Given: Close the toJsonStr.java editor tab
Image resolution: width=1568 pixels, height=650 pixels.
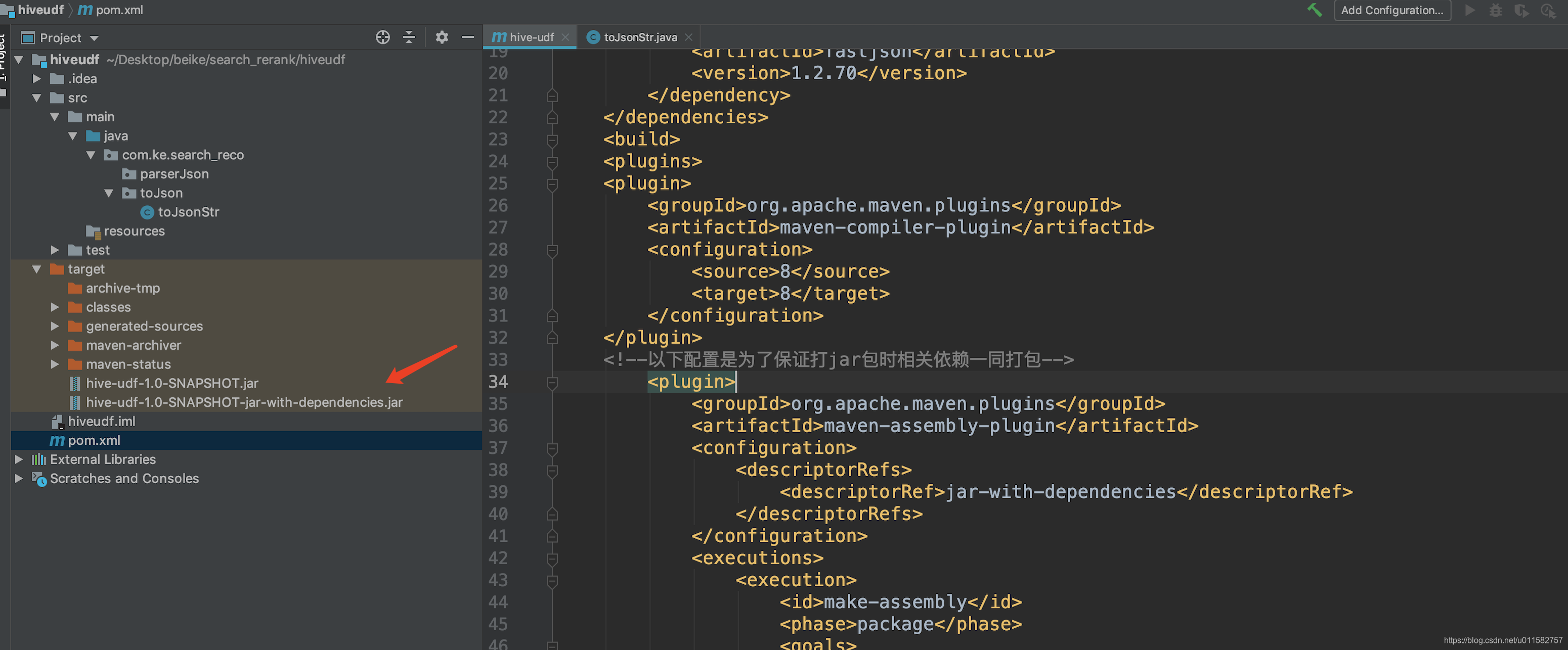Looking at the screenshot, I should click(688, 37).
